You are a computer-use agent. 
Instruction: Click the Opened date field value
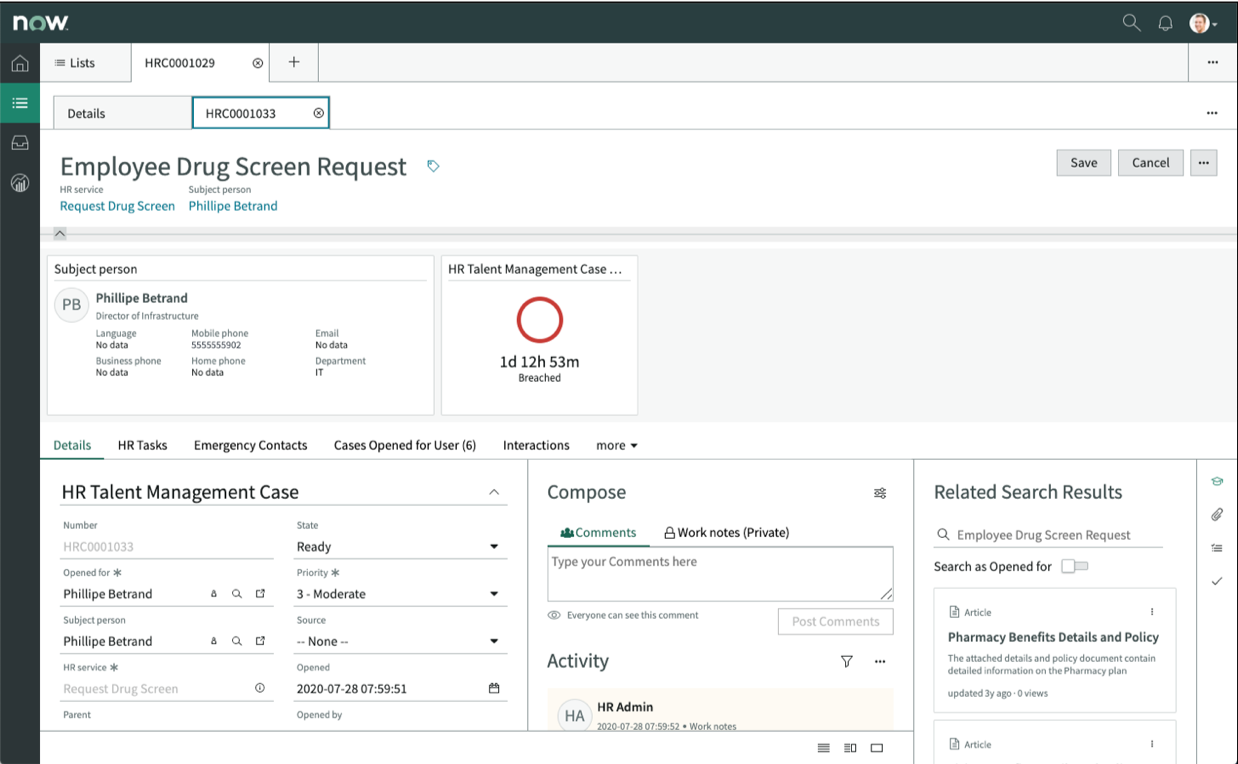coord(351,689)
